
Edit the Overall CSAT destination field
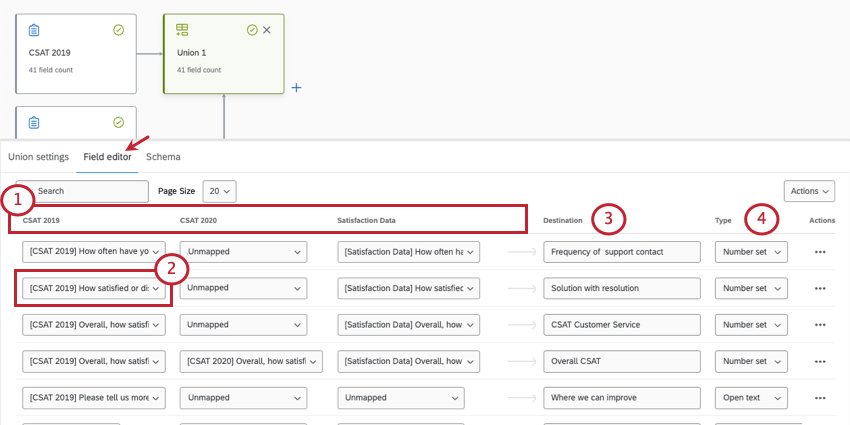pos(622,361)
